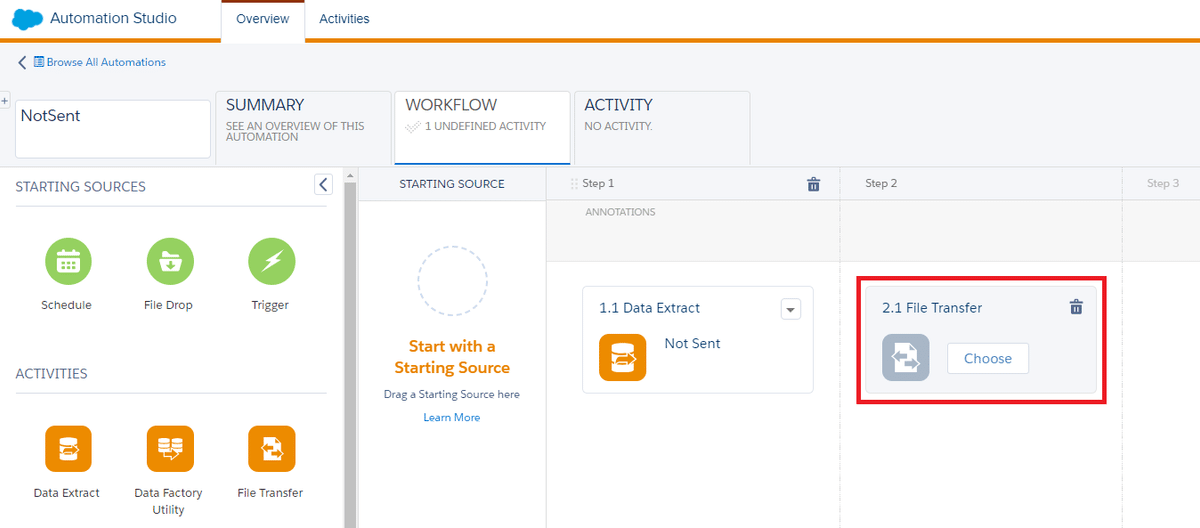Click the Choose button for File Transfer

click(x=988, y=358)
